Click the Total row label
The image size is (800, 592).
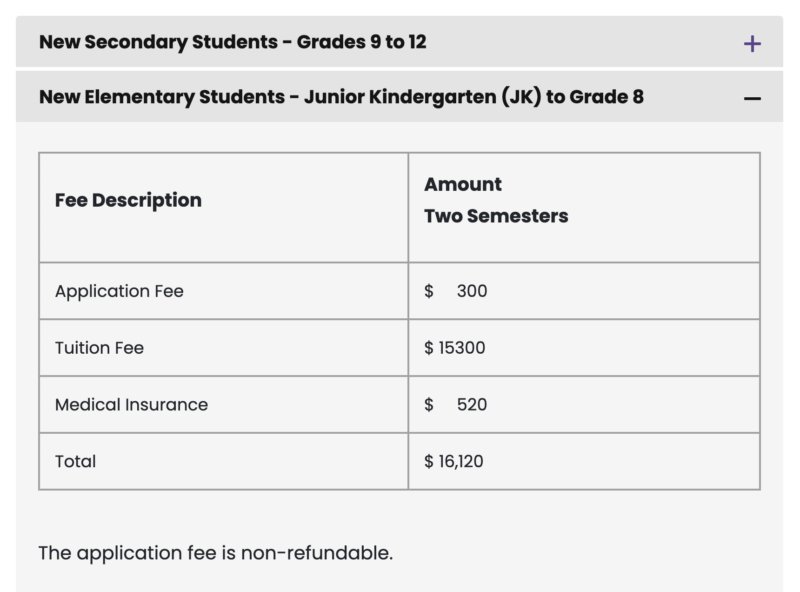[x=76, y=461]
